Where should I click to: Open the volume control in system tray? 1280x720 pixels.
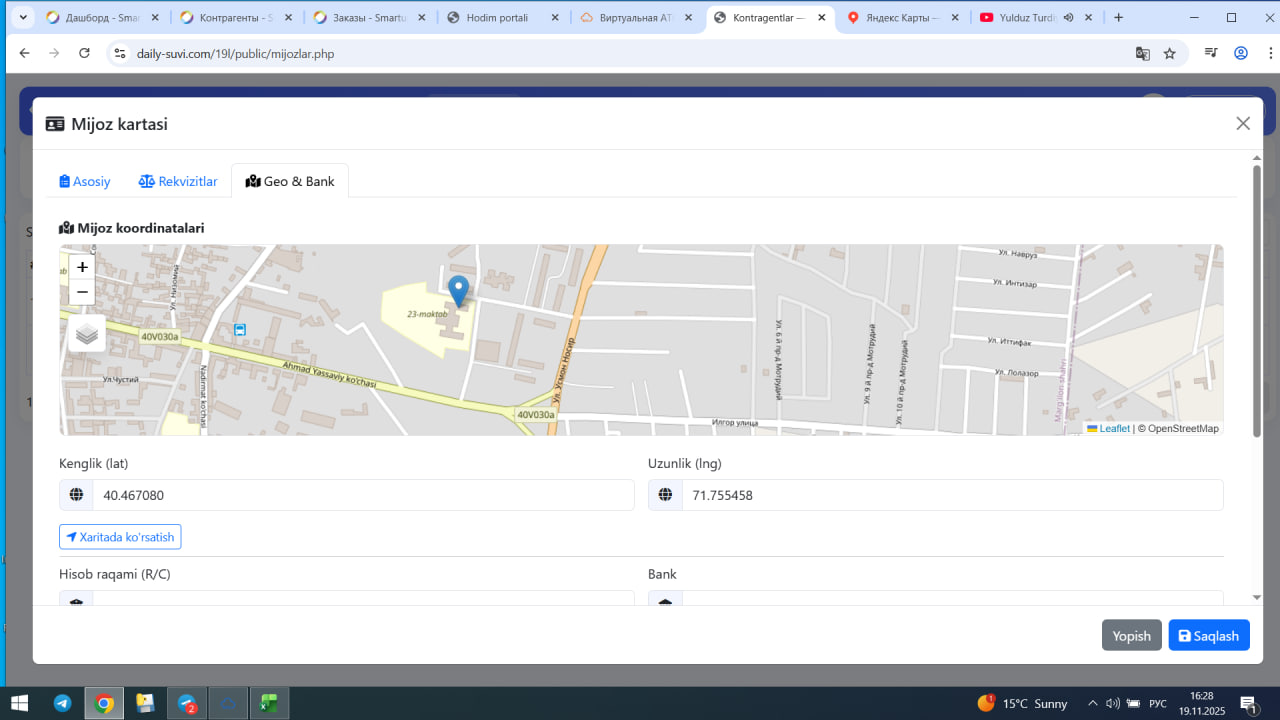[1114, 703]
